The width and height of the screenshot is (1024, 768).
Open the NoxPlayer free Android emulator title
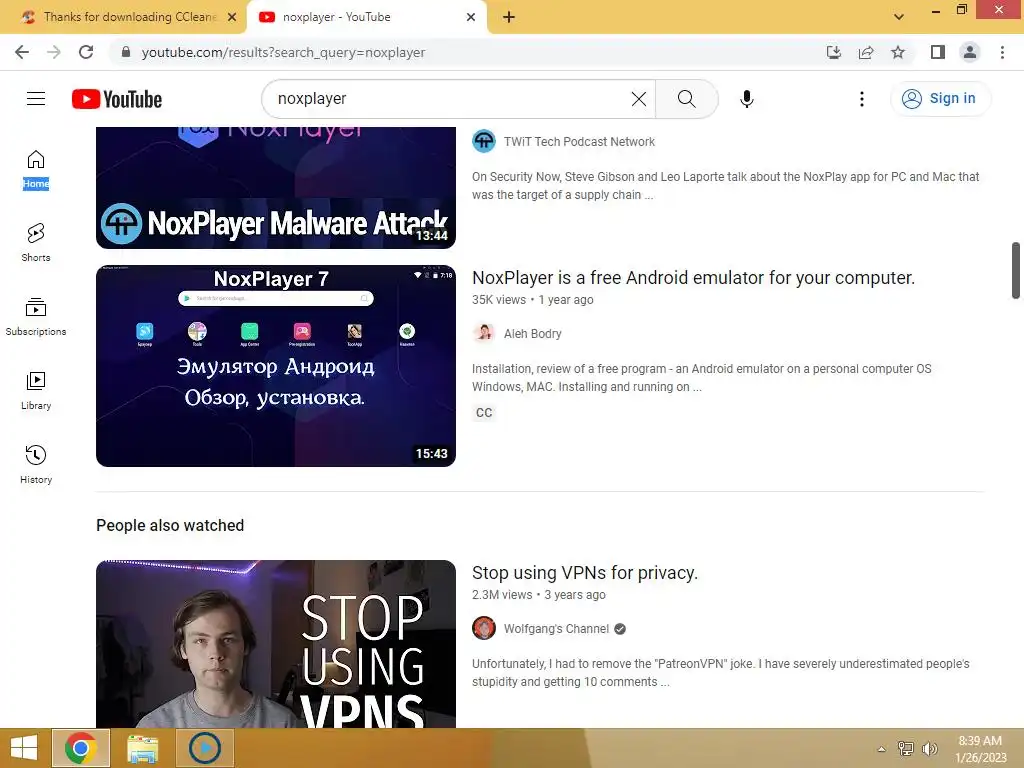click(x=693, y=278)
